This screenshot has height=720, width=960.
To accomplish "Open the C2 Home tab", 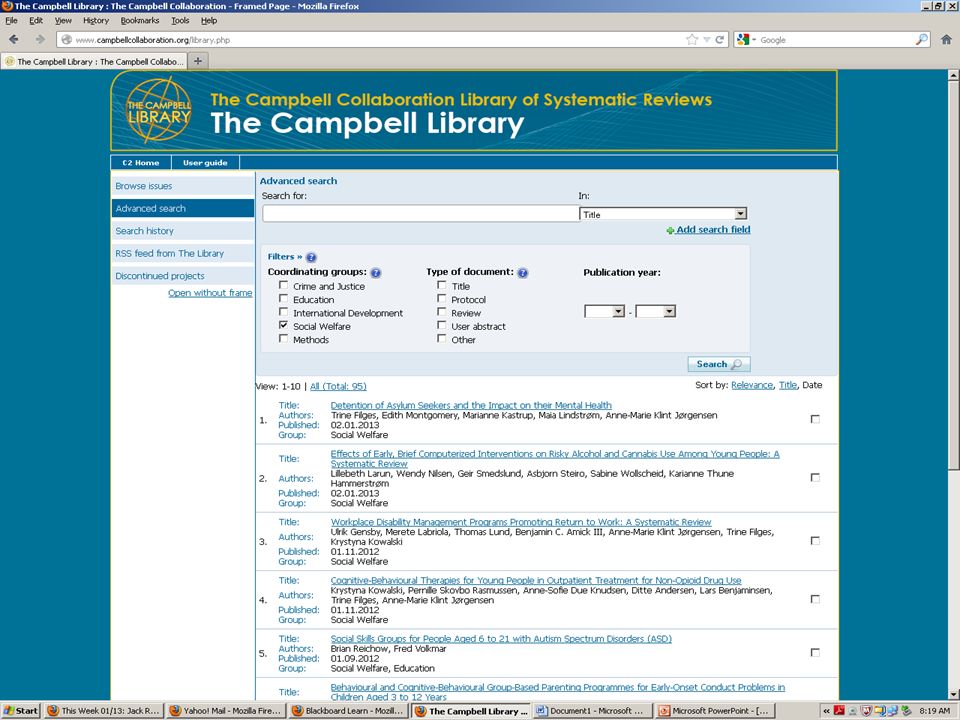I will (141, 163).
